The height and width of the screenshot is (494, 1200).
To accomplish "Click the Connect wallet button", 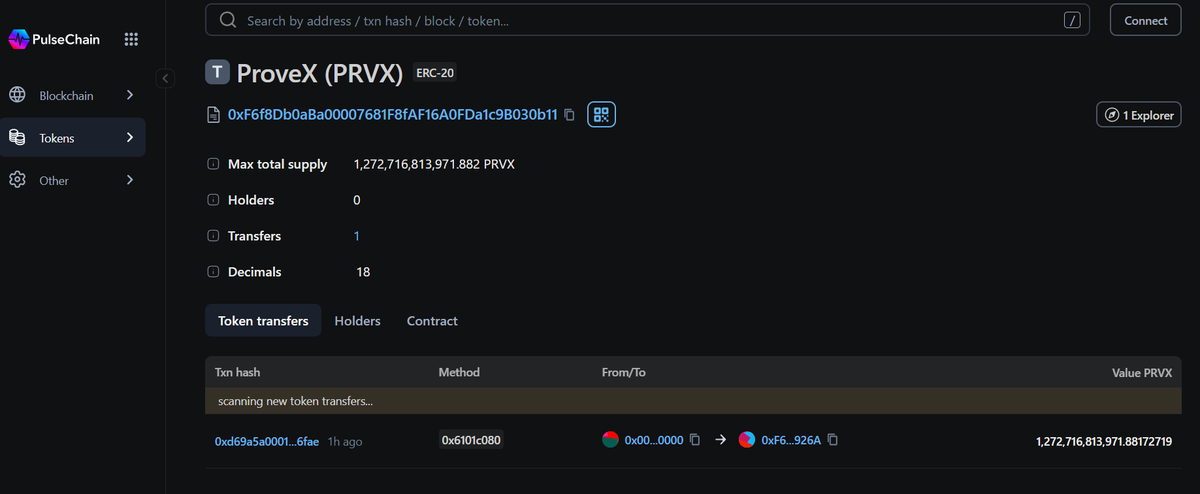I will coord(1146,20).
